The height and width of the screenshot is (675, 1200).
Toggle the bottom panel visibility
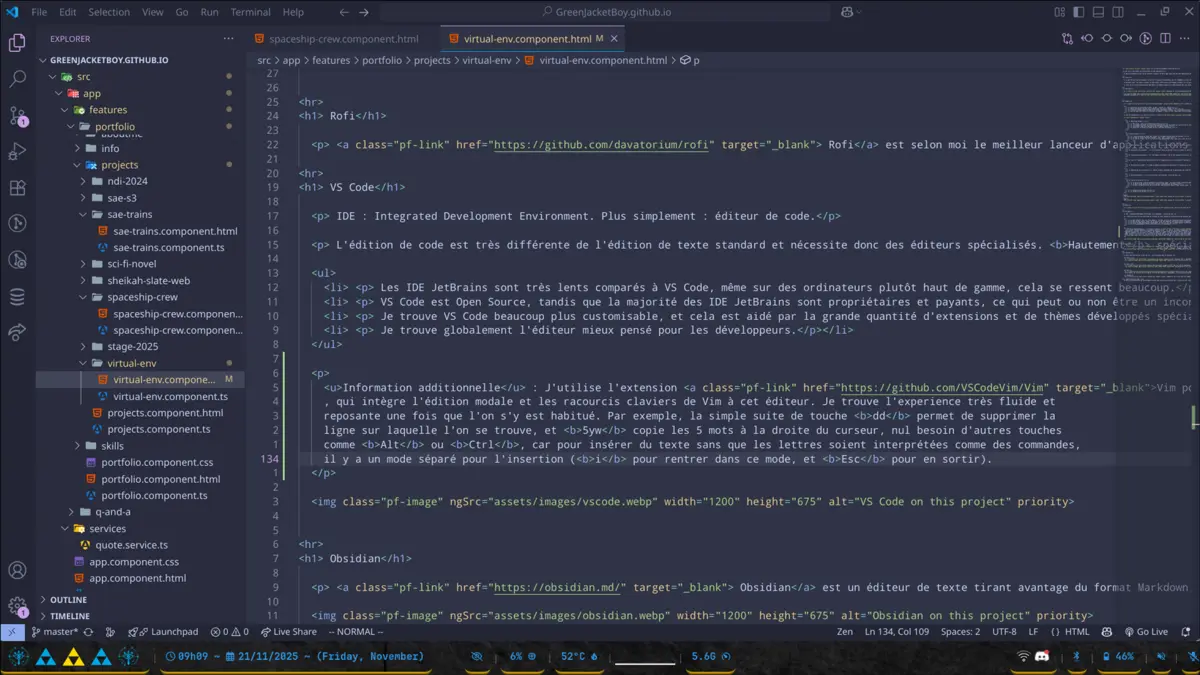pos(1098,12)
